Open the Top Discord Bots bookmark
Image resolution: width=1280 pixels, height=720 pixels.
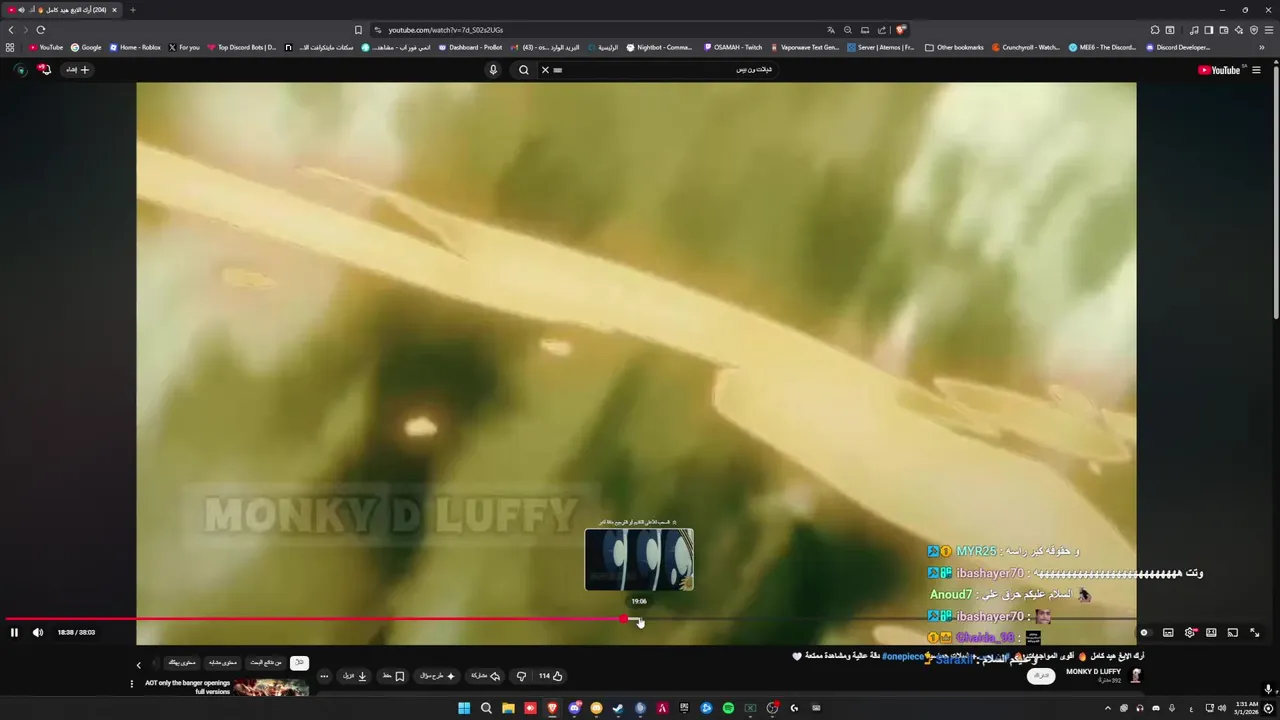pos(242,47)
